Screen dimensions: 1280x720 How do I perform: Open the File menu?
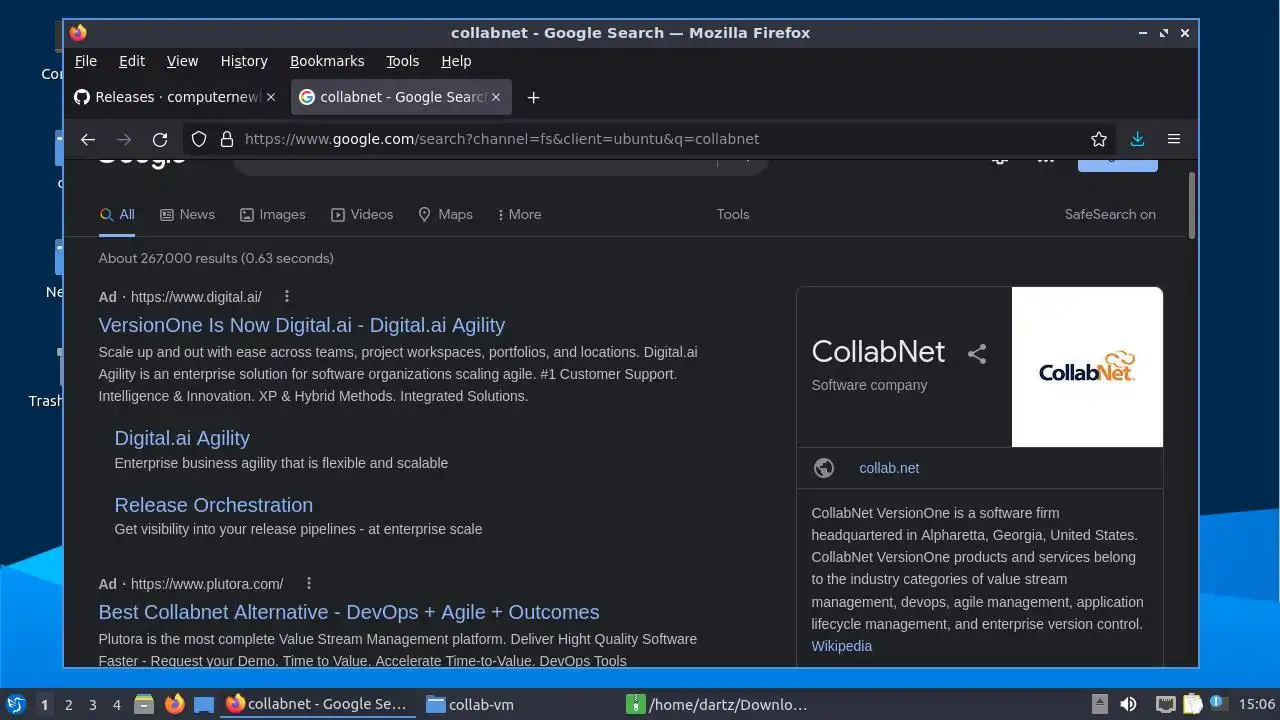point(86,61)
